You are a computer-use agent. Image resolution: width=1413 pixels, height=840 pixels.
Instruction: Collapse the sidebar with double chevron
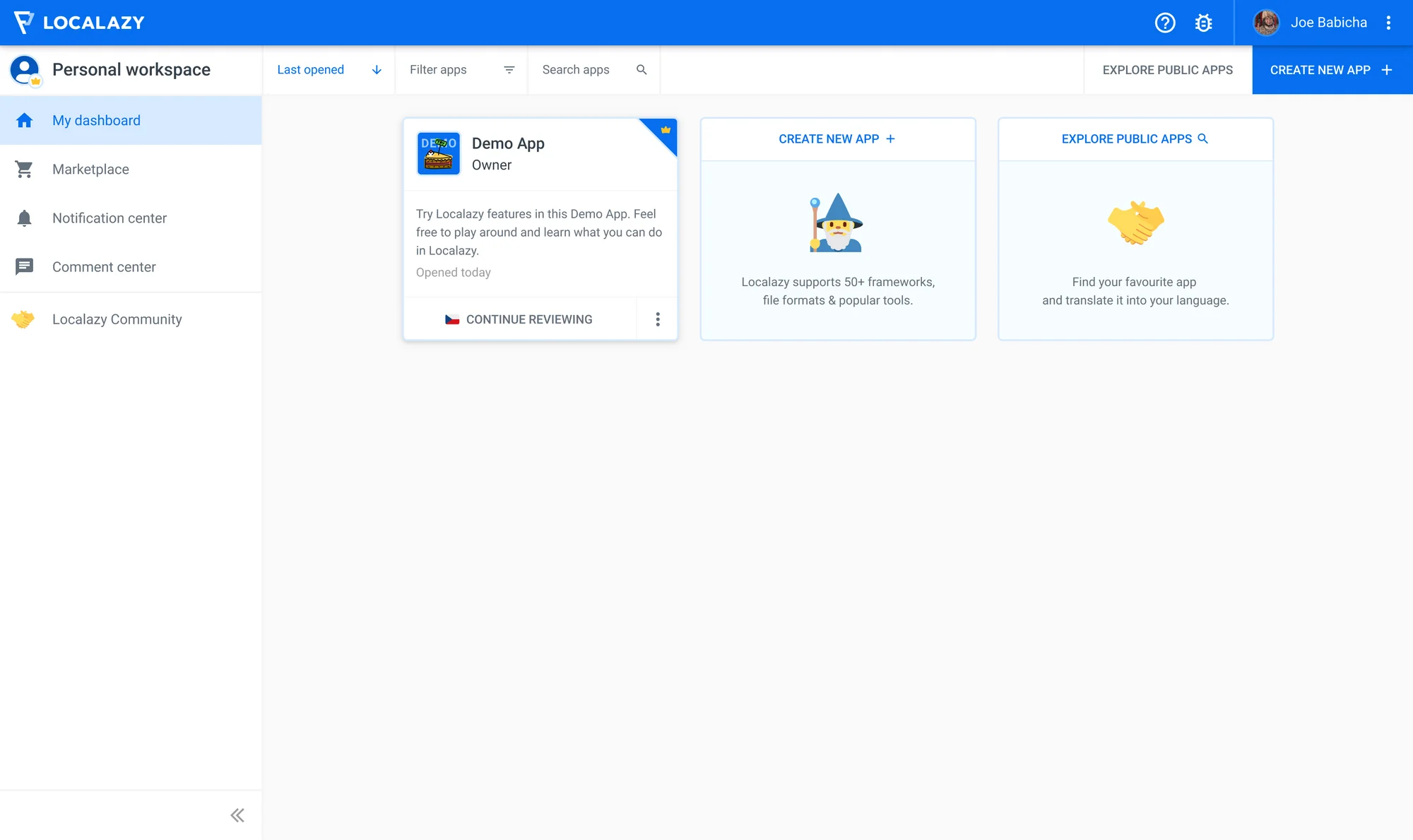[x=237, y=815]
